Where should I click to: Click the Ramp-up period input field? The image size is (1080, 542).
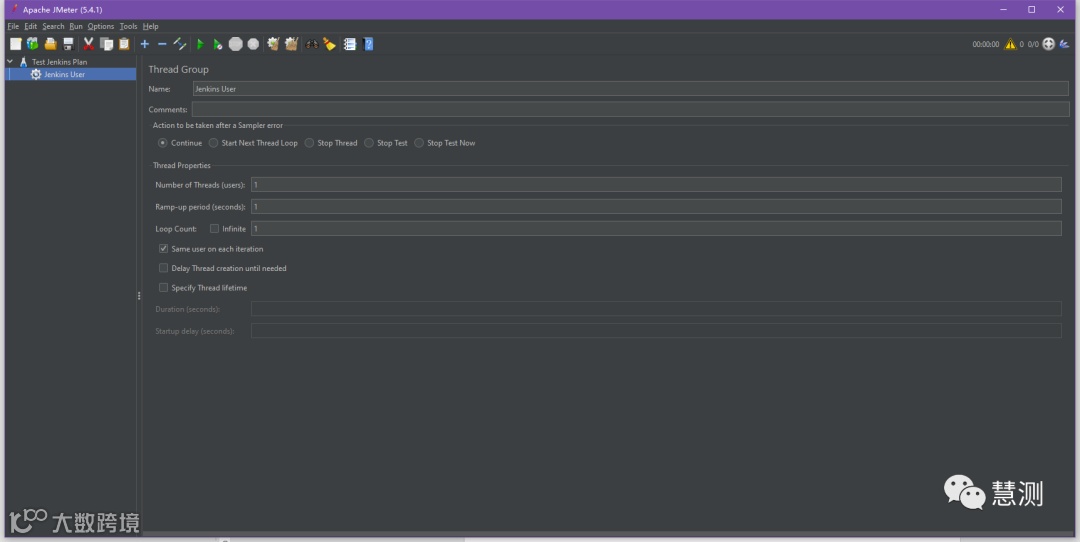pyautogui.click(x=656, y=207)
